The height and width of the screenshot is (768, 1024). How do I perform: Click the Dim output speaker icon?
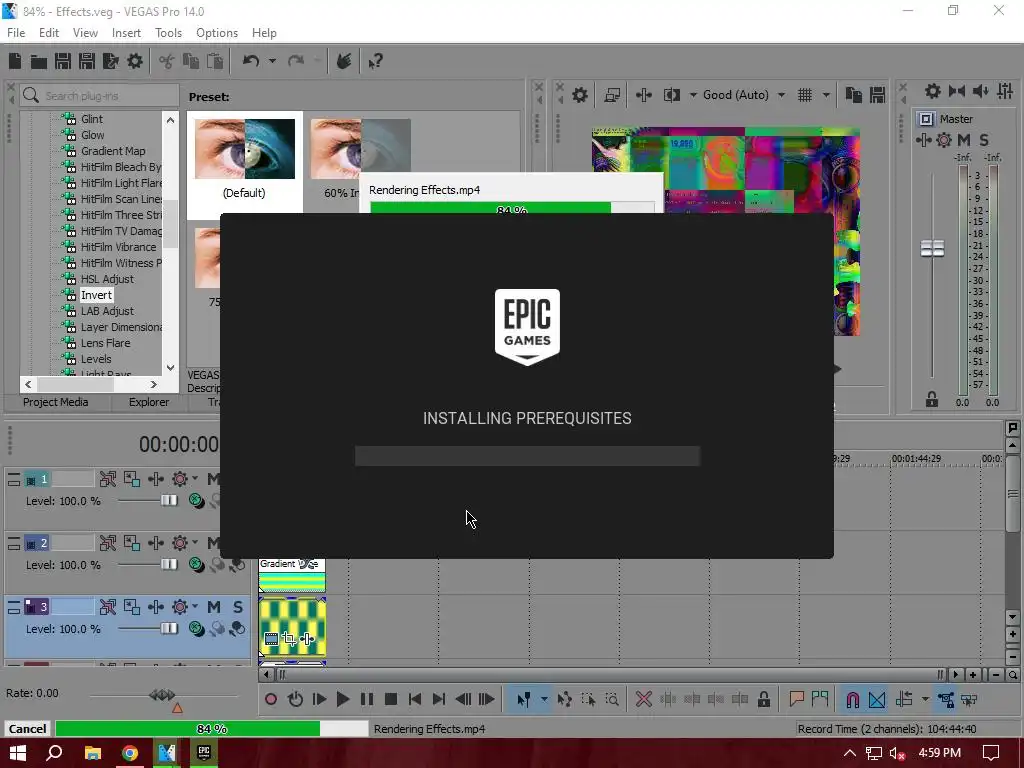click(981, 91)
